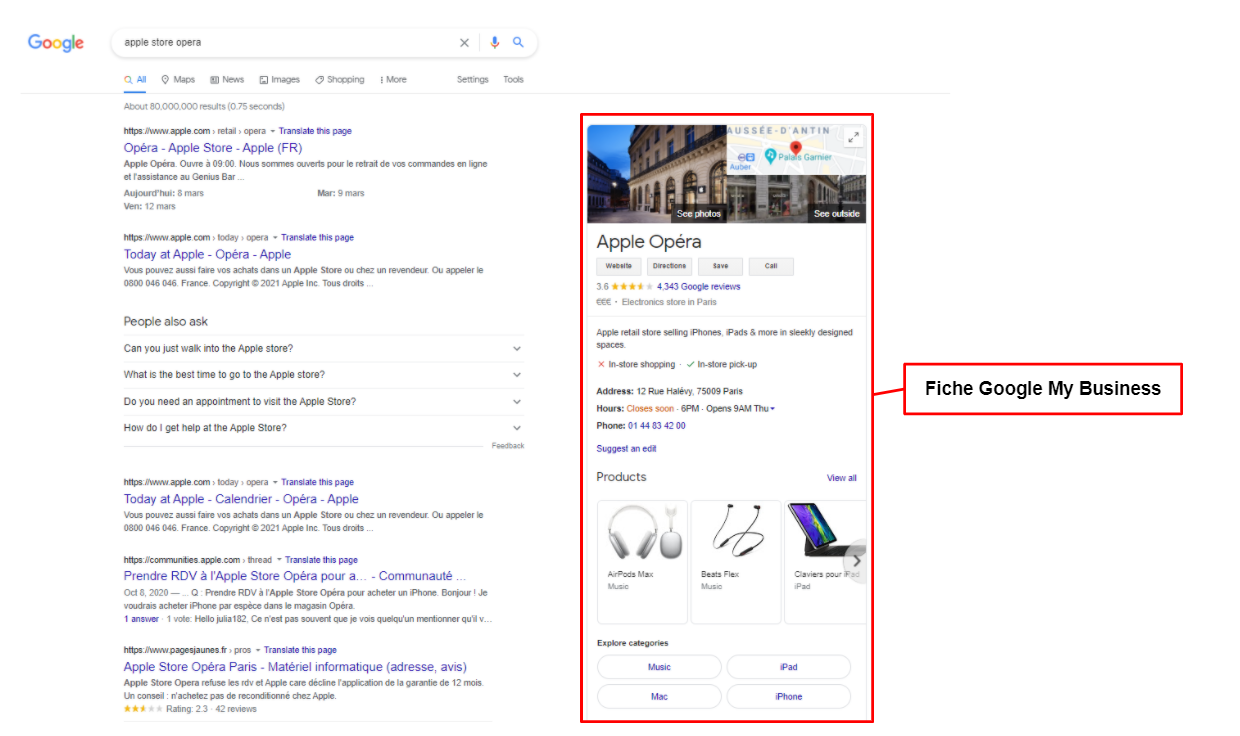
Task: Clear the search box with the X icon
Action: point(464,43)
